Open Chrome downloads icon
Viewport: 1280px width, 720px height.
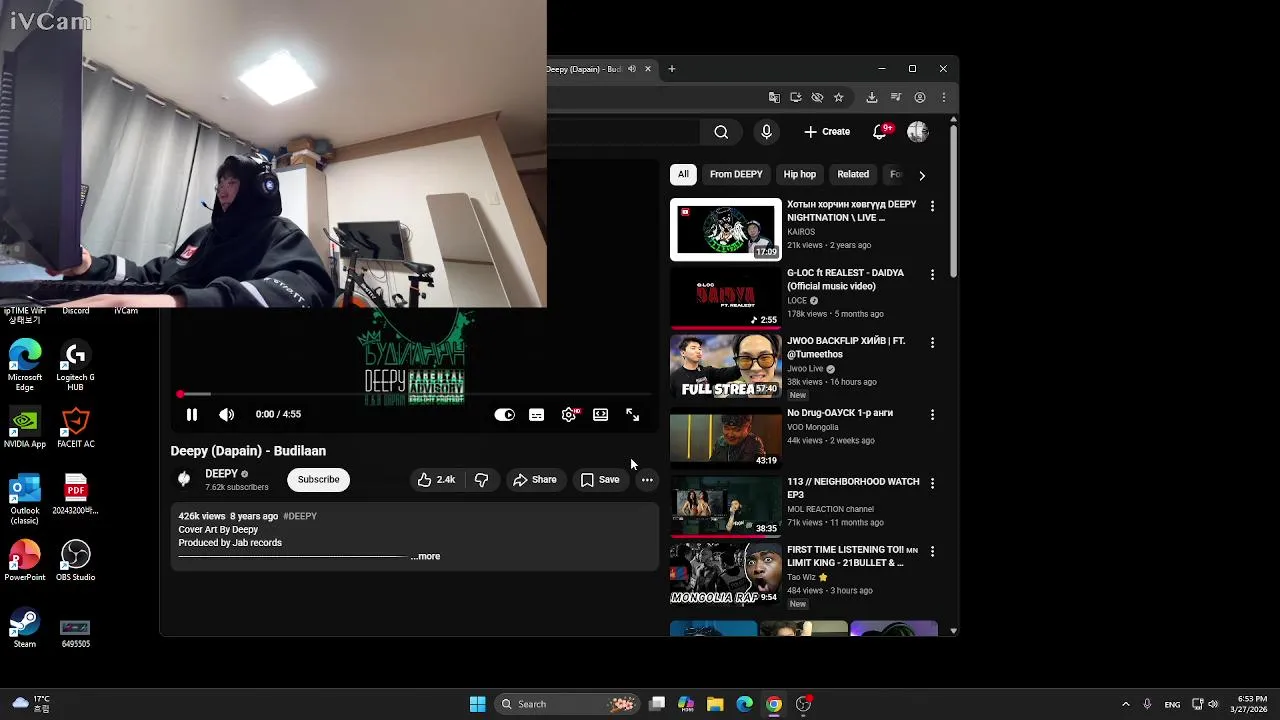tap(872, 97)
